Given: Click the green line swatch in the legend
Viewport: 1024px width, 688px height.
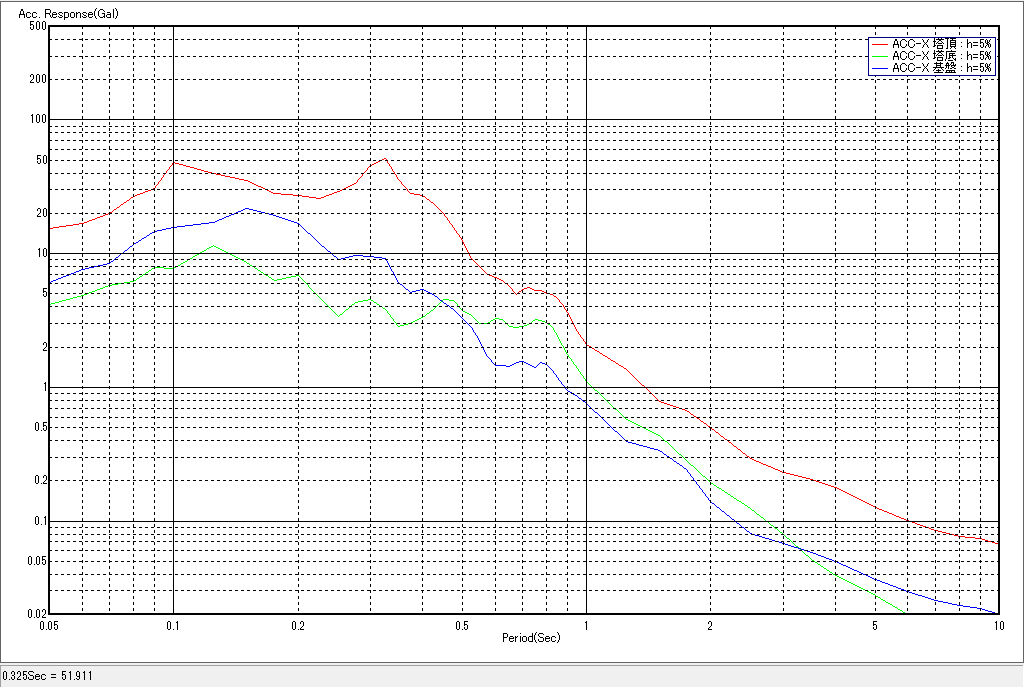Looking at the screenshot, I should click(x=879, y=56).
